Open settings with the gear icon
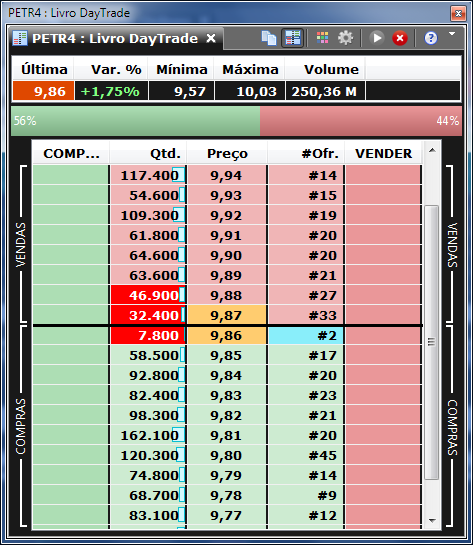This screenshot has height=545, width=473. [345, 38]
